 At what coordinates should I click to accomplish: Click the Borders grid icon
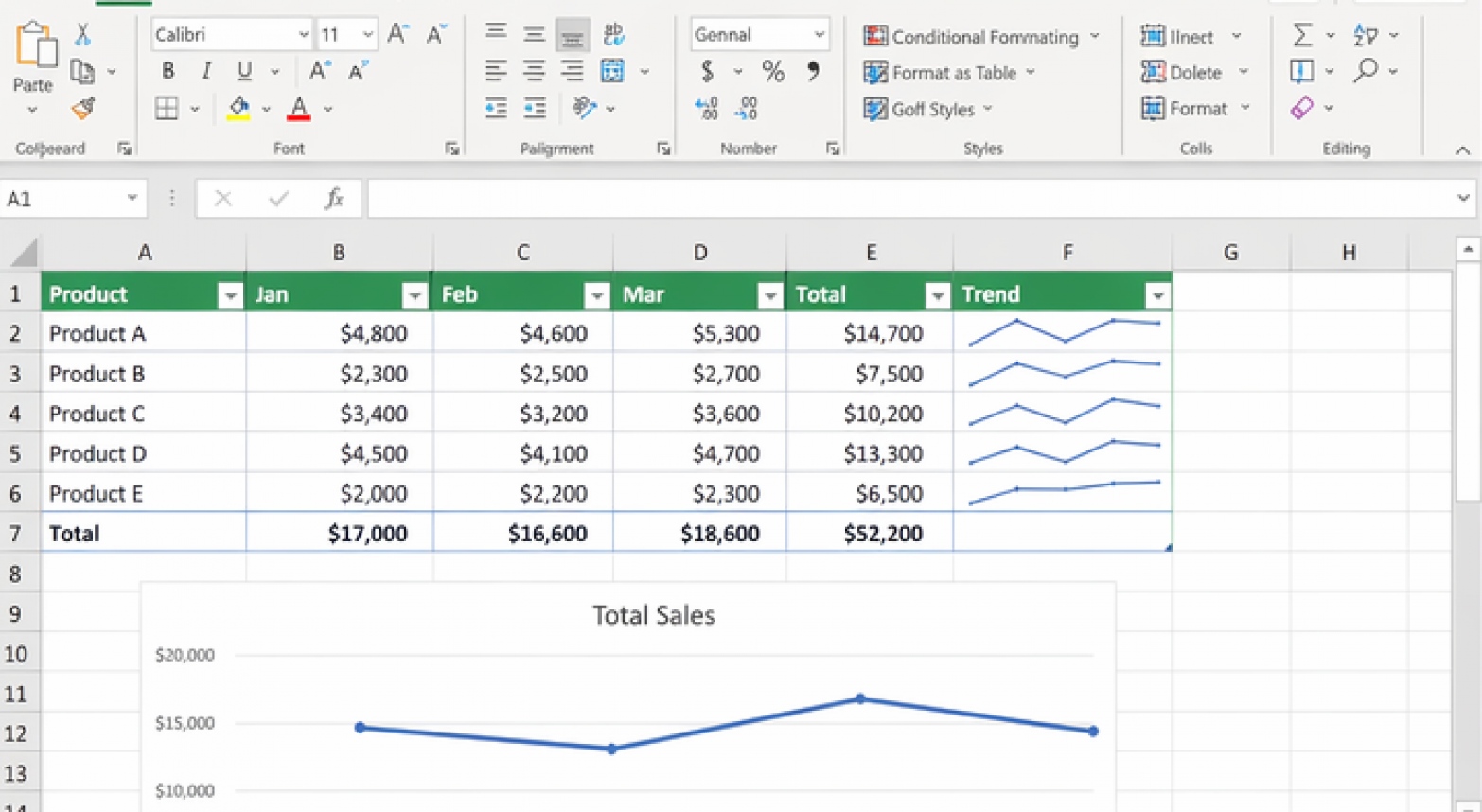(167, 108)
